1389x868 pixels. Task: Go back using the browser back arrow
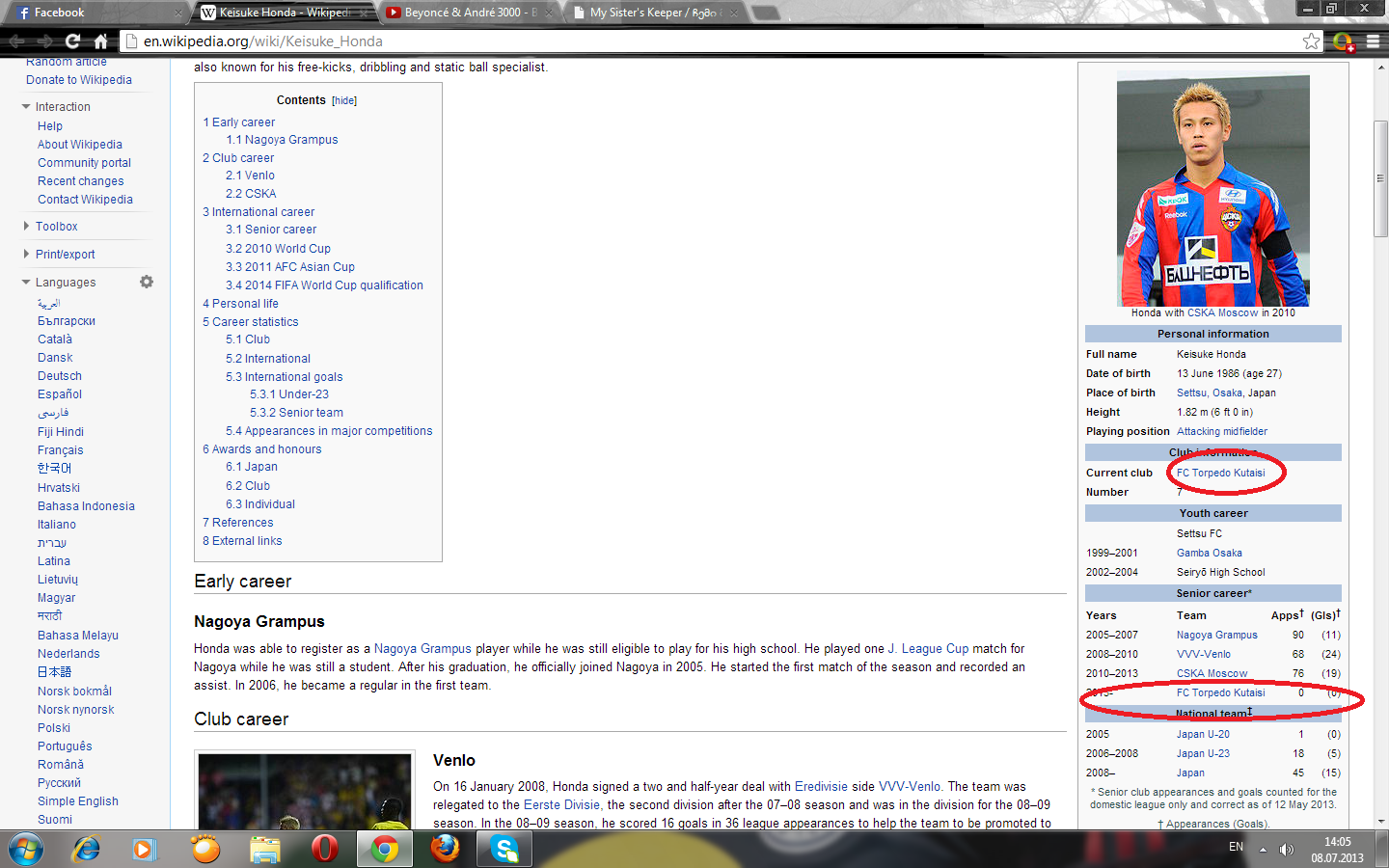point(16,41)
